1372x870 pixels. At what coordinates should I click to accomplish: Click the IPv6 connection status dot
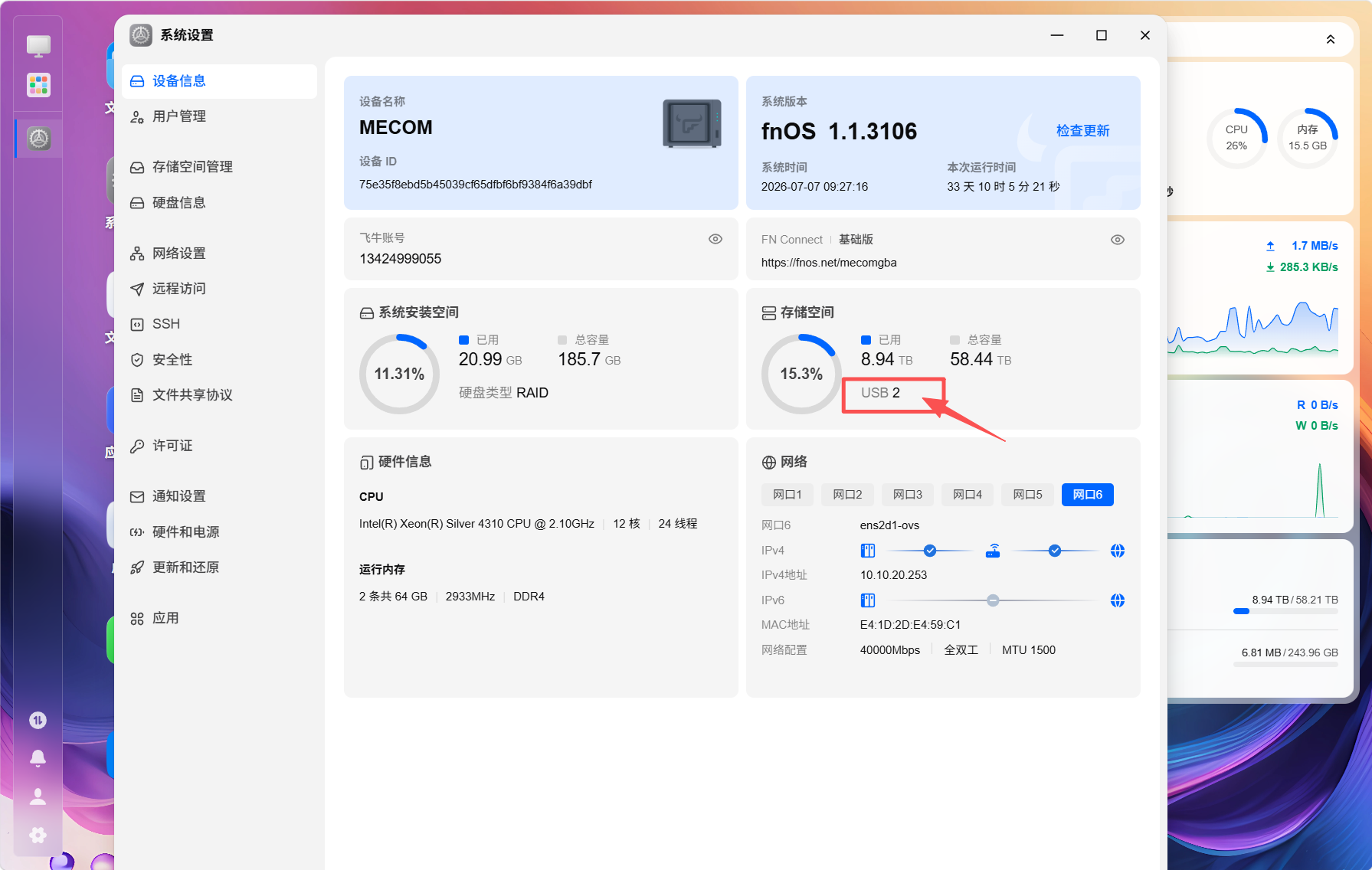[993, 600]
